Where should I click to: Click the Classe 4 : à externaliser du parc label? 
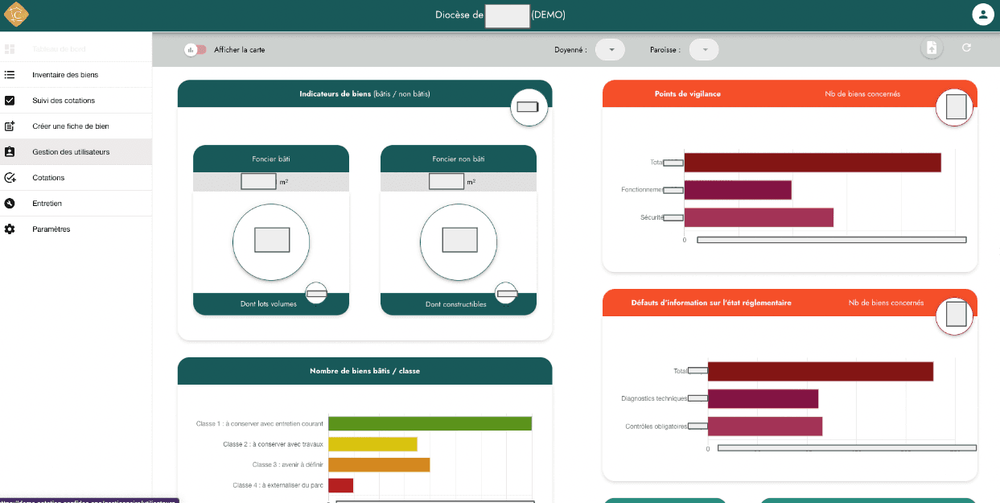(x=278, y=485)
